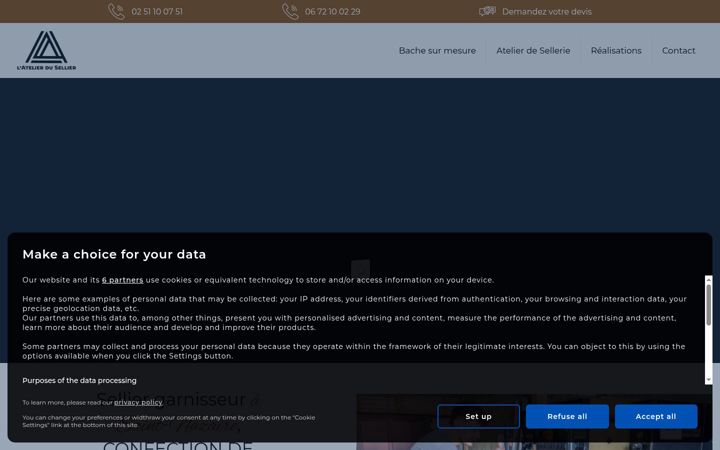Open the Demandez votre devis link
This screenshot has height=450, width=720.
pyautogui.click(x=546, y=11)
